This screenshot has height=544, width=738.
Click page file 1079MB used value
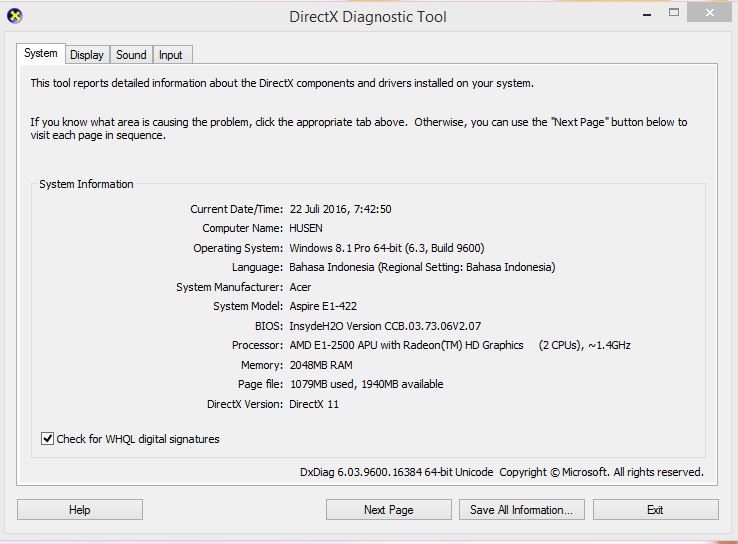pos(367,384)
